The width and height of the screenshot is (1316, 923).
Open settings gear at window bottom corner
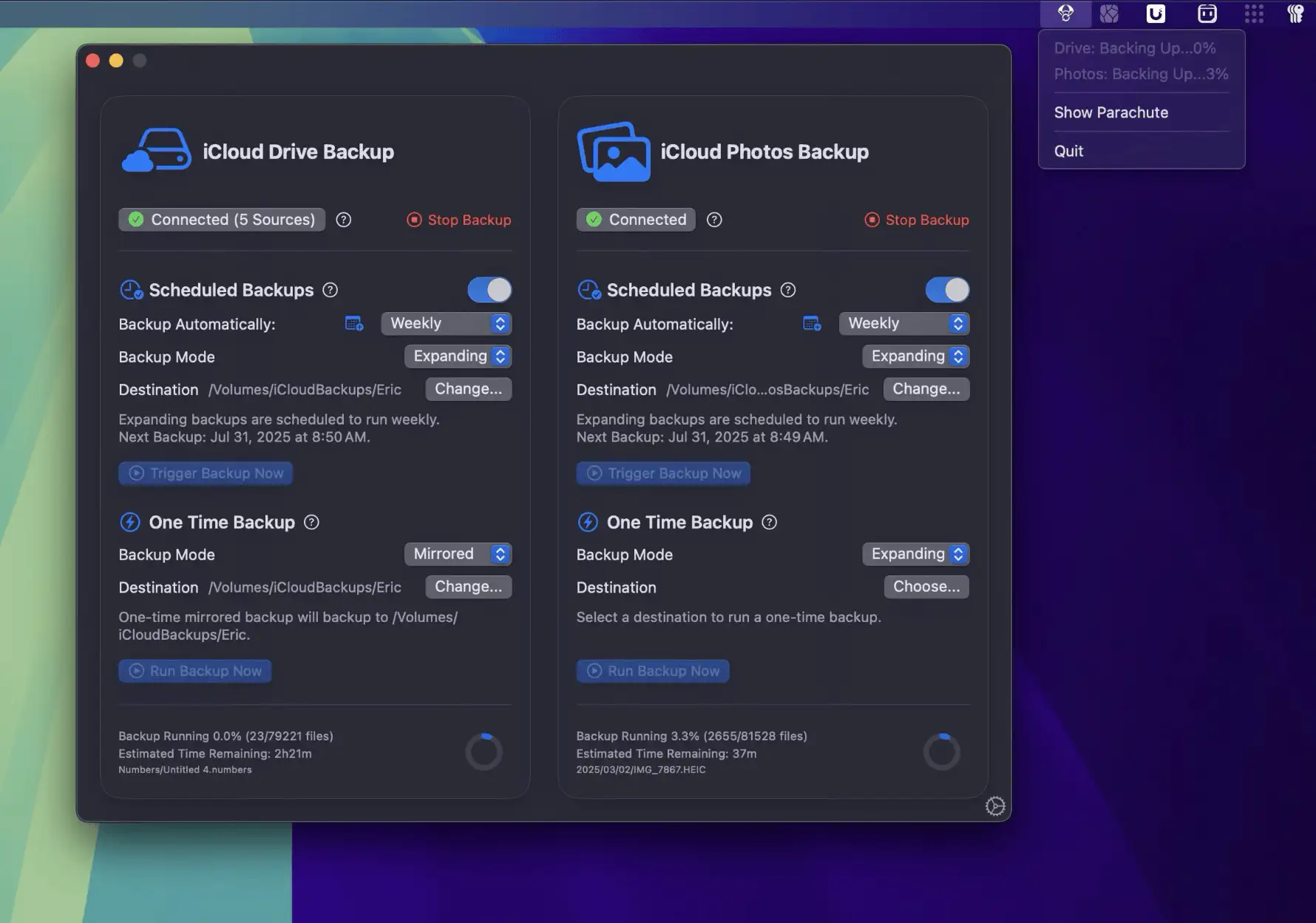995,806
